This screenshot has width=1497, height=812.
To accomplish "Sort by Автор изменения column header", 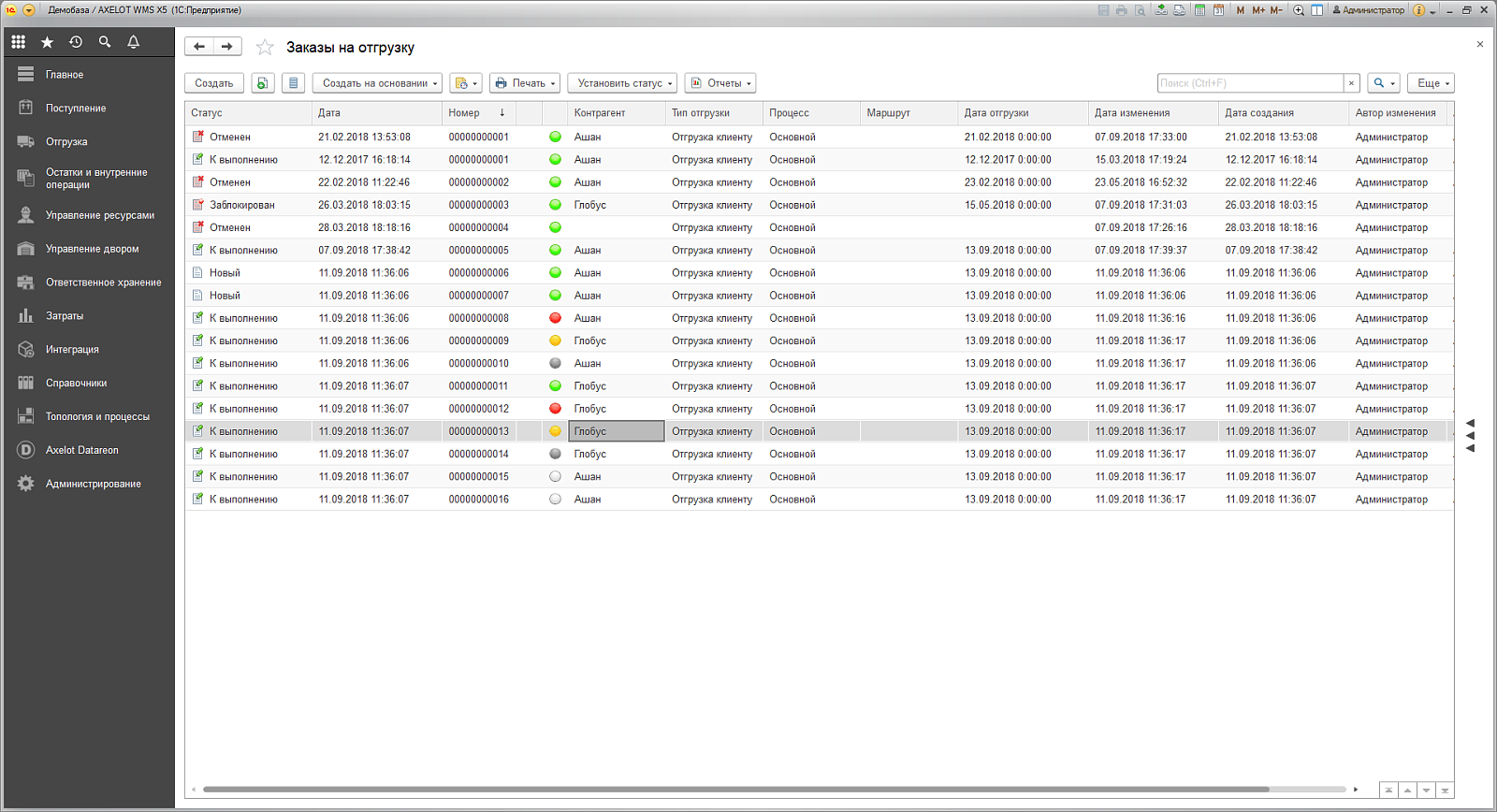I will pyautogui.click(x=1398, y=113).
